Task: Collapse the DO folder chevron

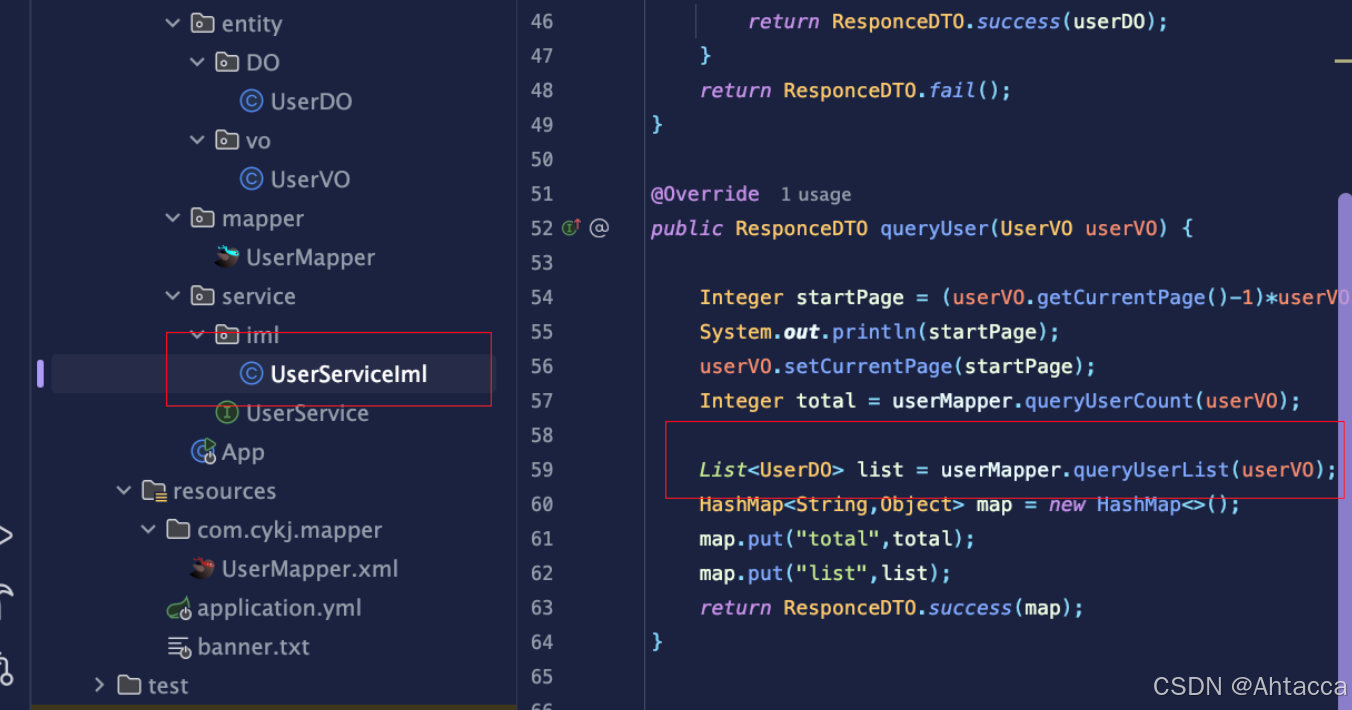Action: click(x=198, y=62)
